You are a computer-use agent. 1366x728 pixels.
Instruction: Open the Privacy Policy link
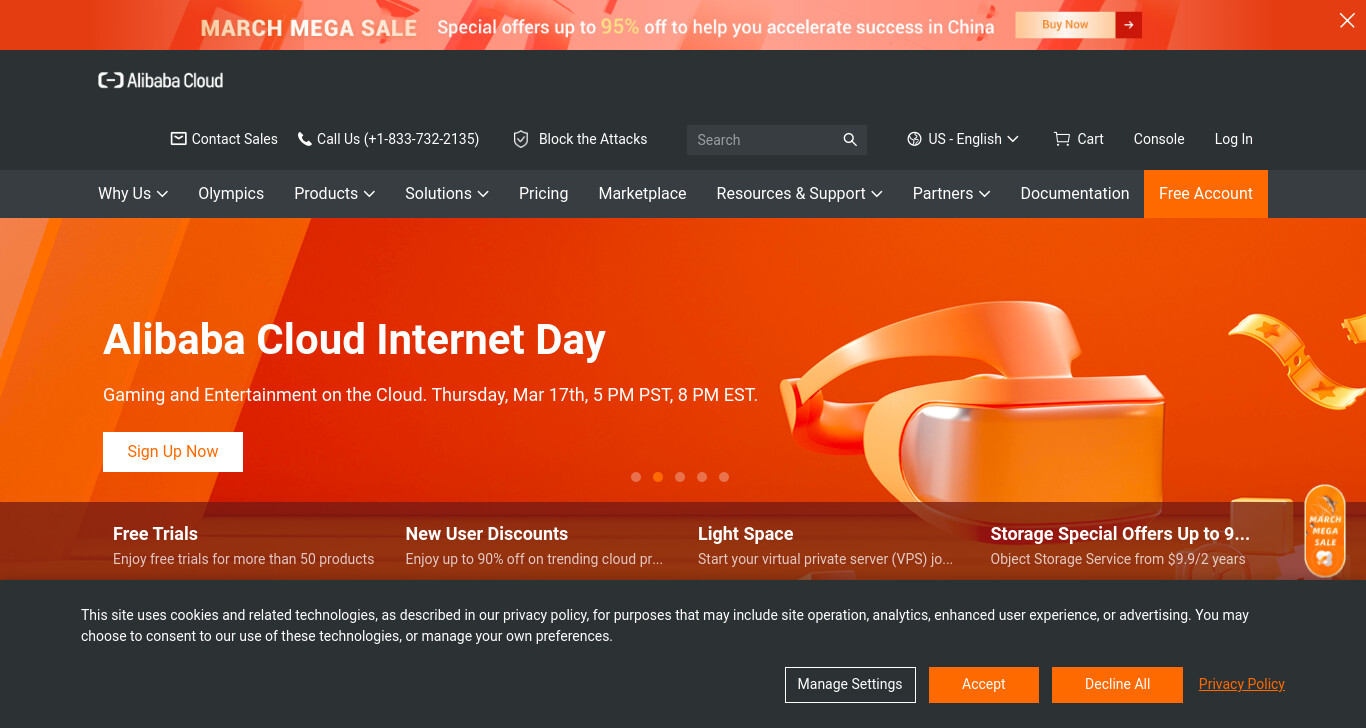[x=1242, y=684]
